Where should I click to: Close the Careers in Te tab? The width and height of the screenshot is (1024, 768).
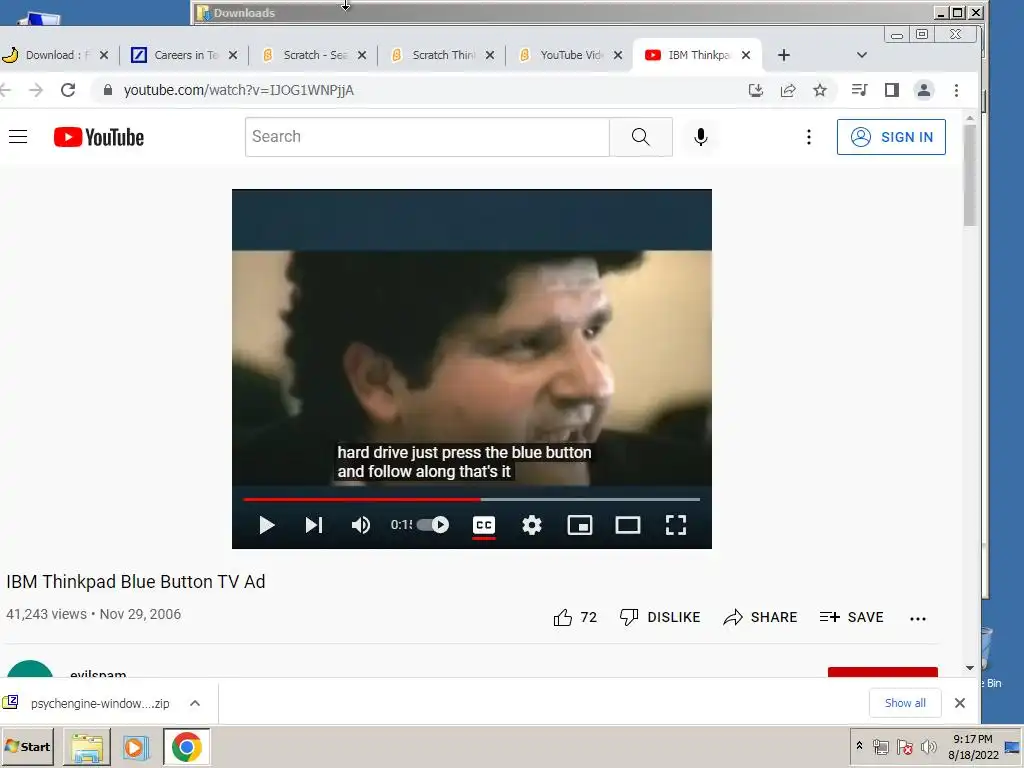(x=232, y=55)
